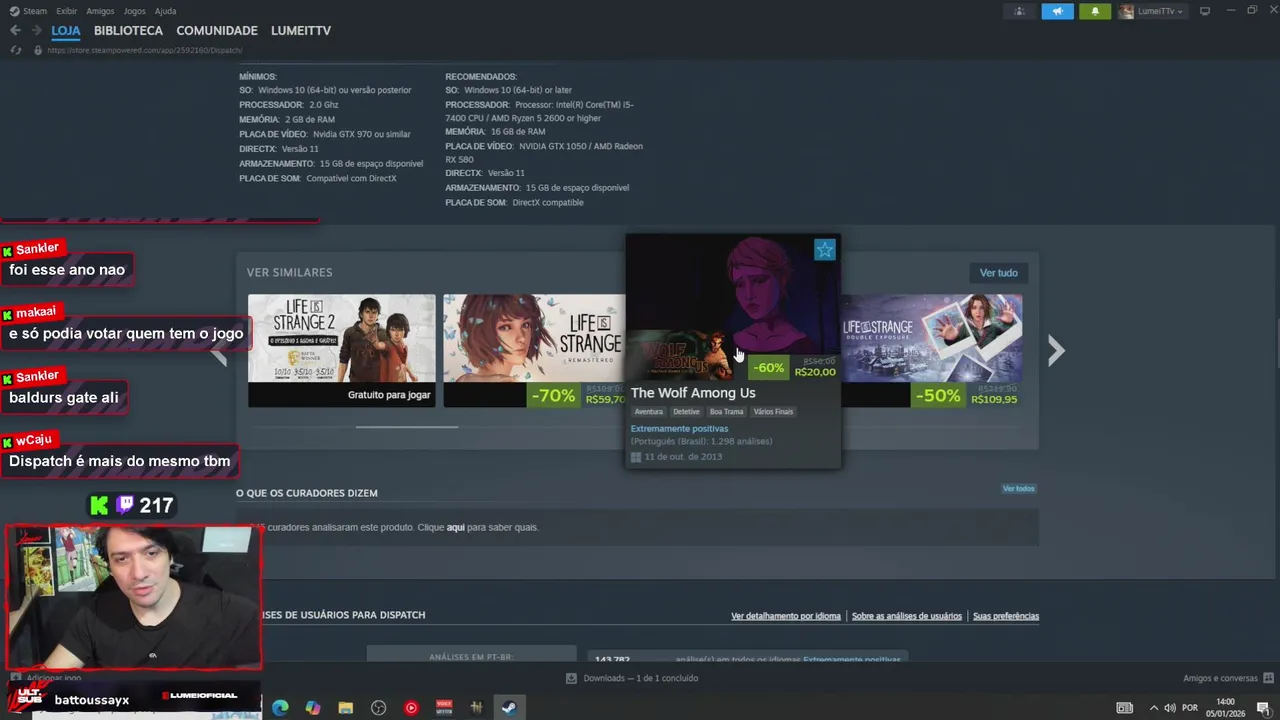Image resolution: width=1280 pixels, height=720 pixels.
Task: Click Gratuito para jogar label
Action: point(389,395)
